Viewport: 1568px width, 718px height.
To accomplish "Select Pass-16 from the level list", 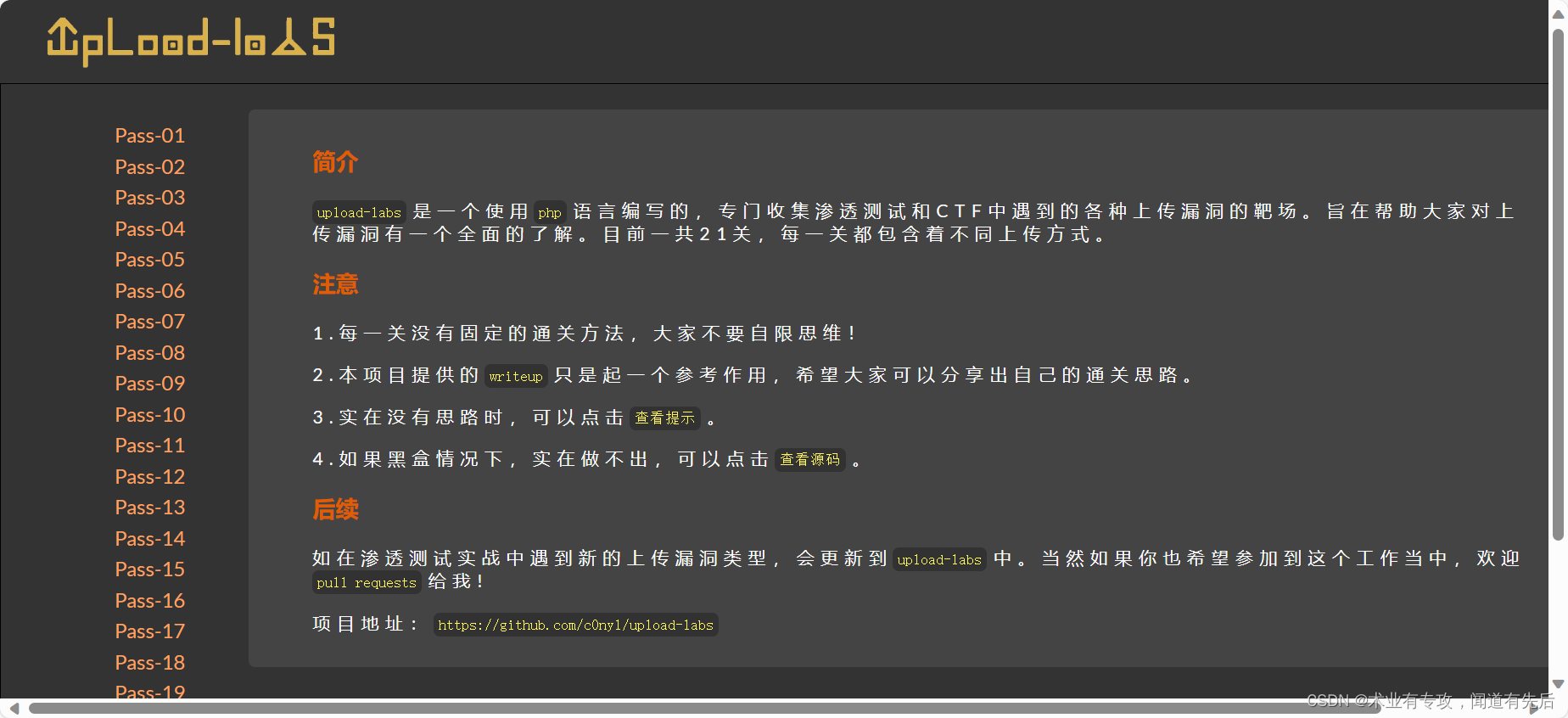I will [x=150, y=601].
